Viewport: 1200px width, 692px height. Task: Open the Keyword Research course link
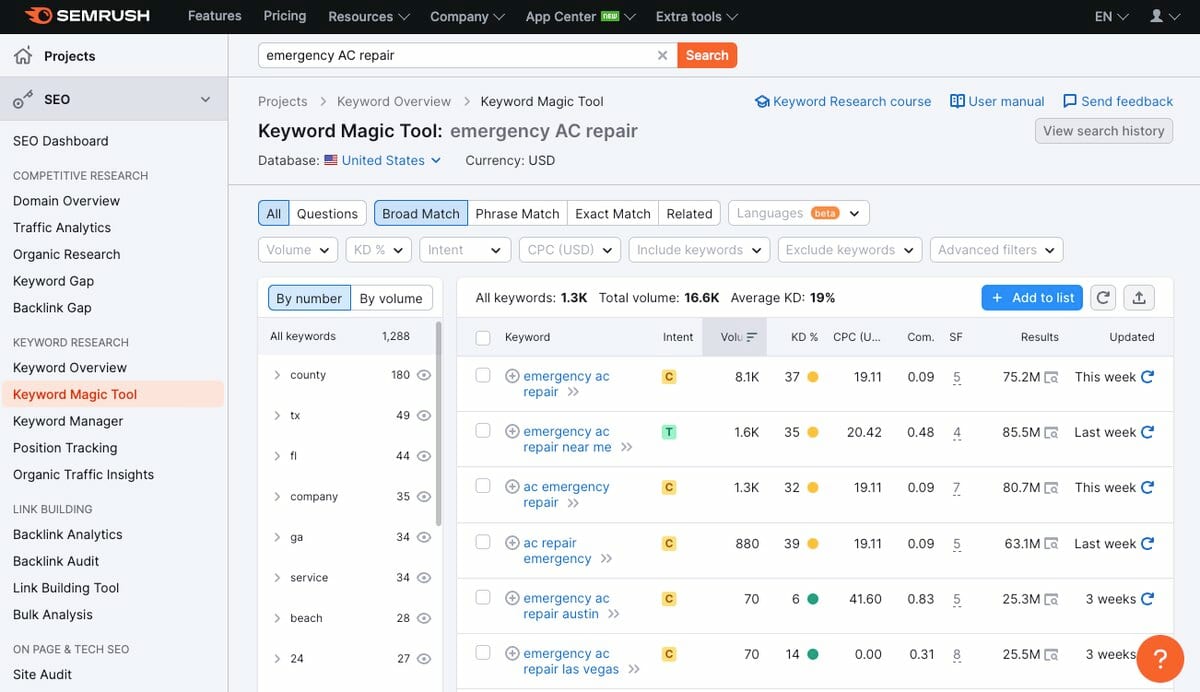[843, 101]
